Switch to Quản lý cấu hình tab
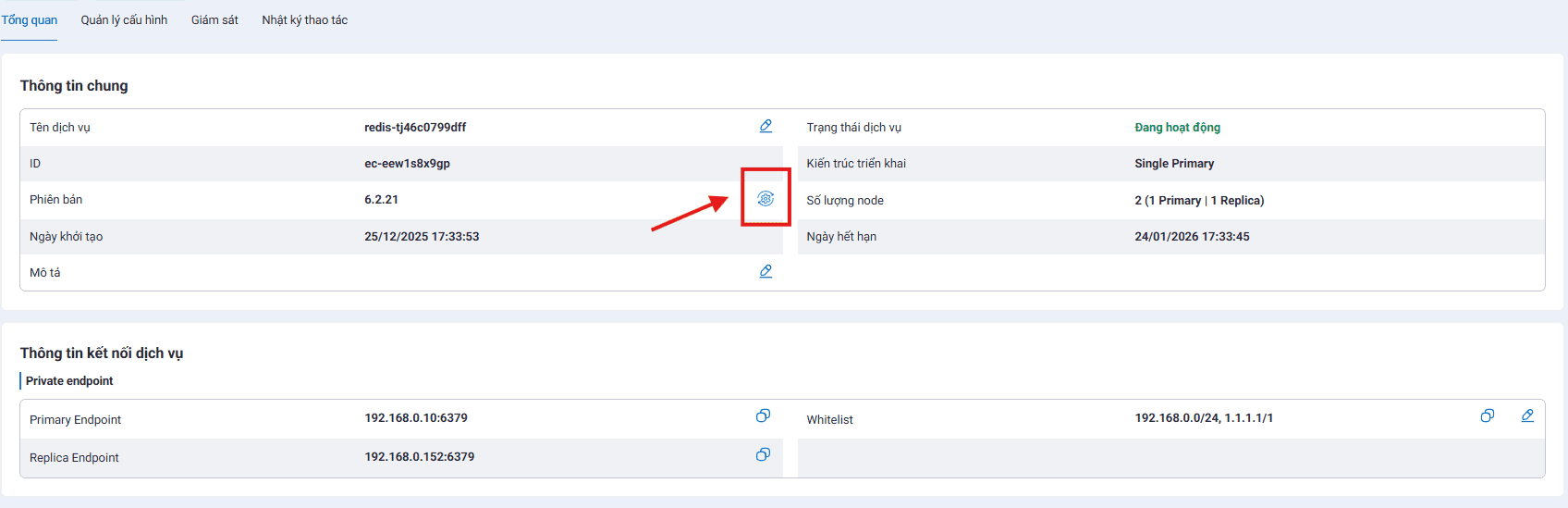Image resolution: width=1568 pixels, height=508 pixels. [124, 19]
